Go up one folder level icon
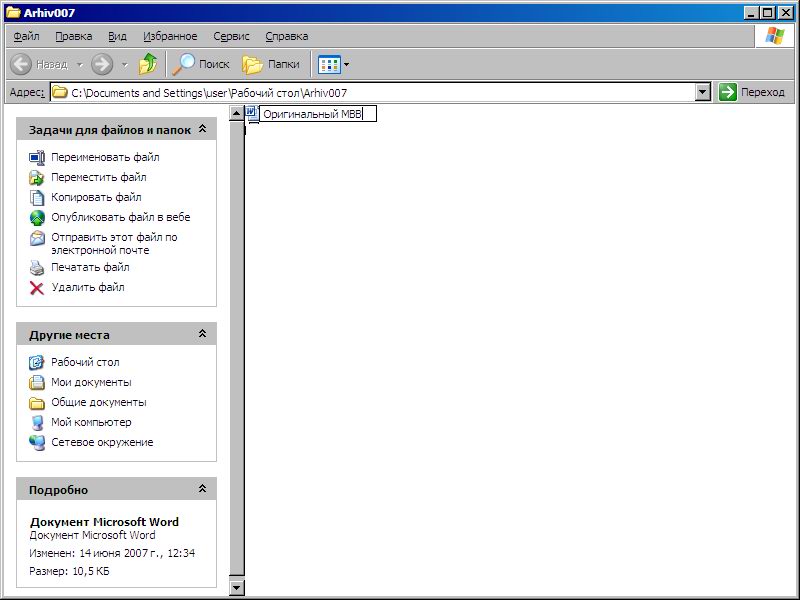 pyautogui.click(x=148, y=64)
